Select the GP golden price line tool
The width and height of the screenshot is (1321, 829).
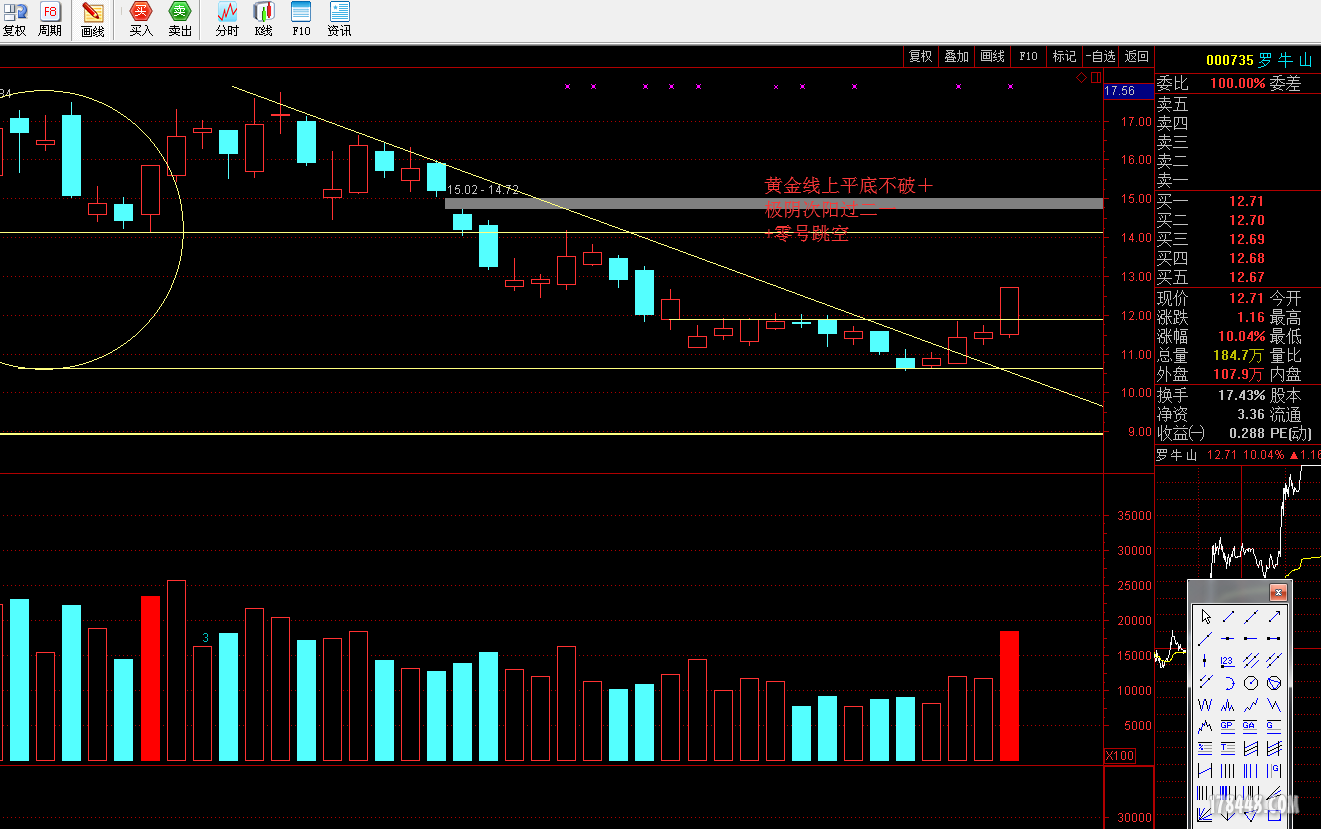pyautogui.click(x=1227, y=726)
